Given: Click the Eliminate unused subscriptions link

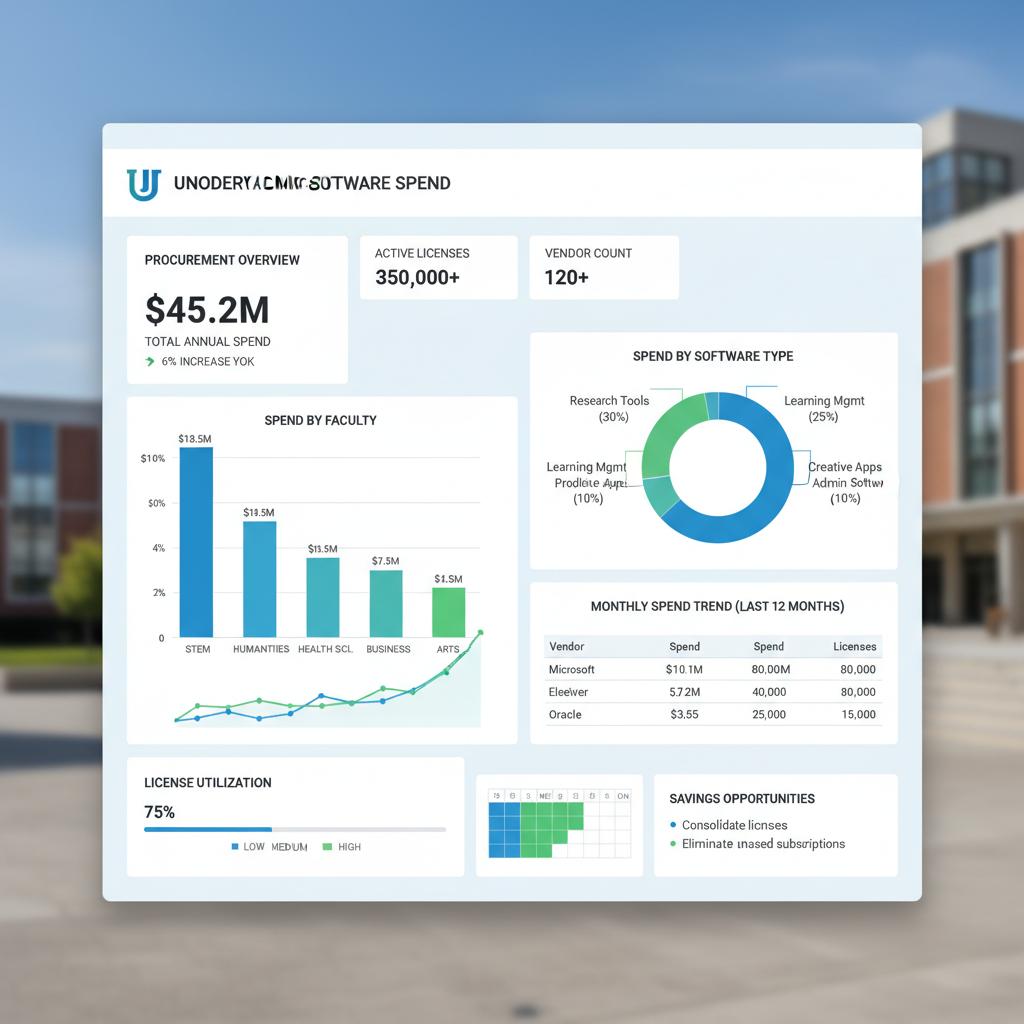Looking at the screenshot, I should (x=763, y=844).
